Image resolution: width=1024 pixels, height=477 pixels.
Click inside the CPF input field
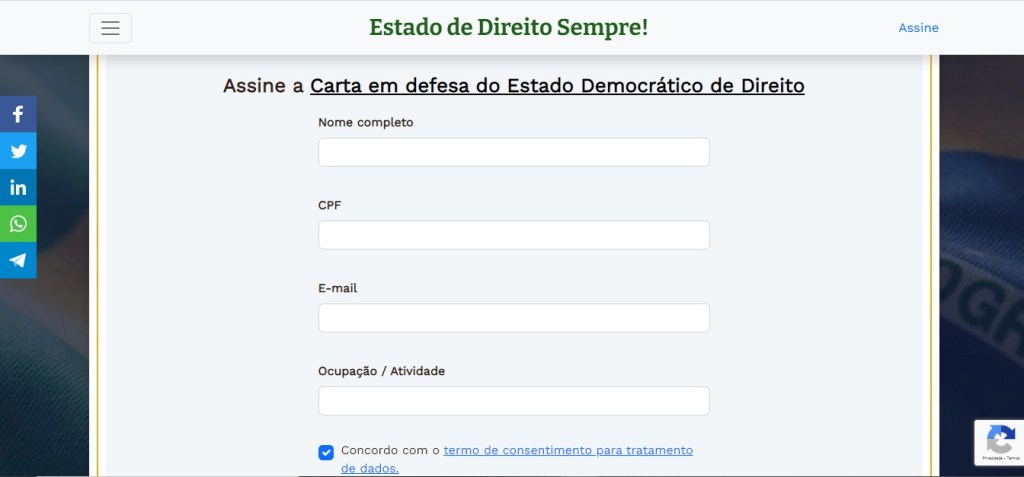coord(513,235)
